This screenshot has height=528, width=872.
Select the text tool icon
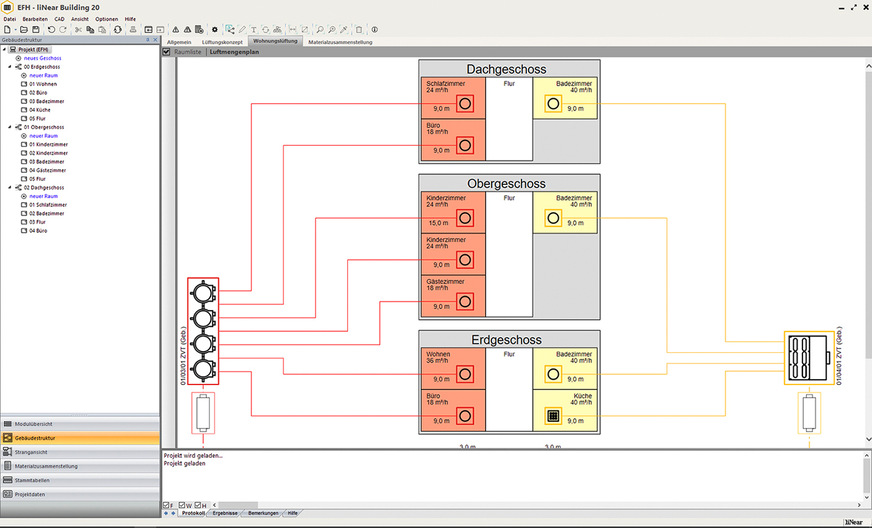[x=253, y=30]
